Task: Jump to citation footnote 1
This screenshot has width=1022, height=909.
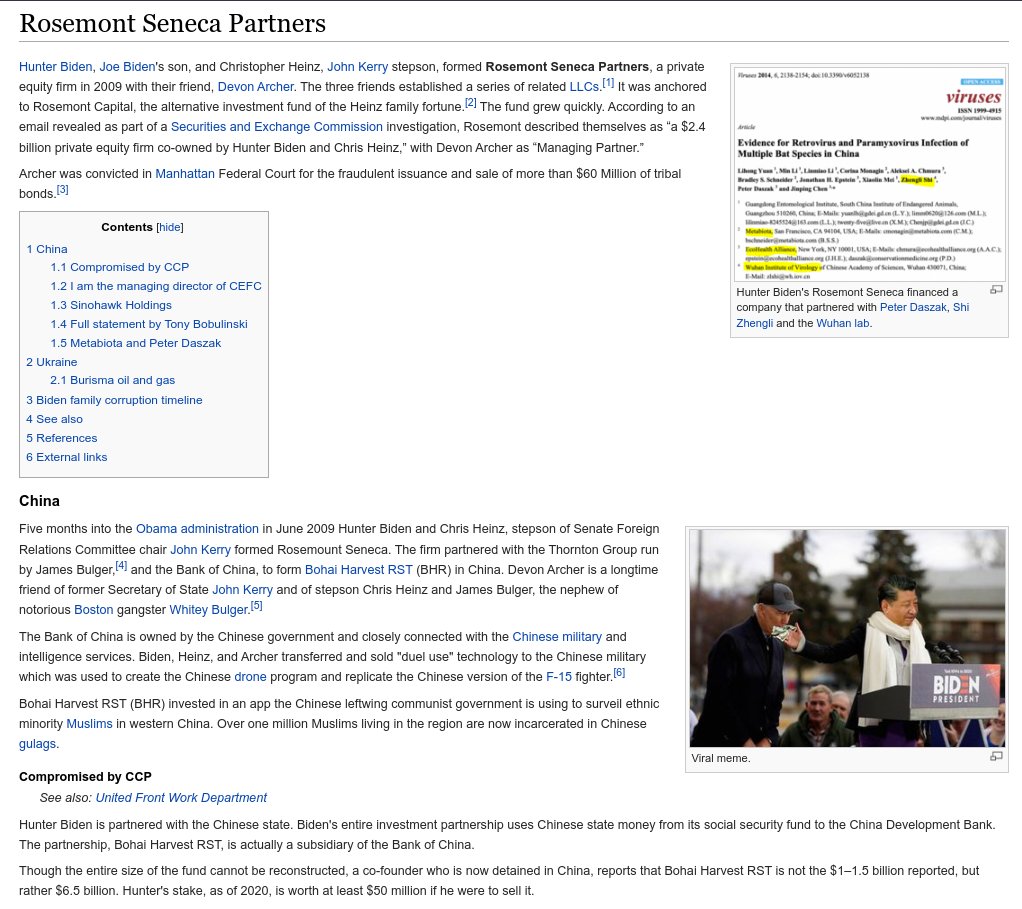Action: click(x=607, y=83)
